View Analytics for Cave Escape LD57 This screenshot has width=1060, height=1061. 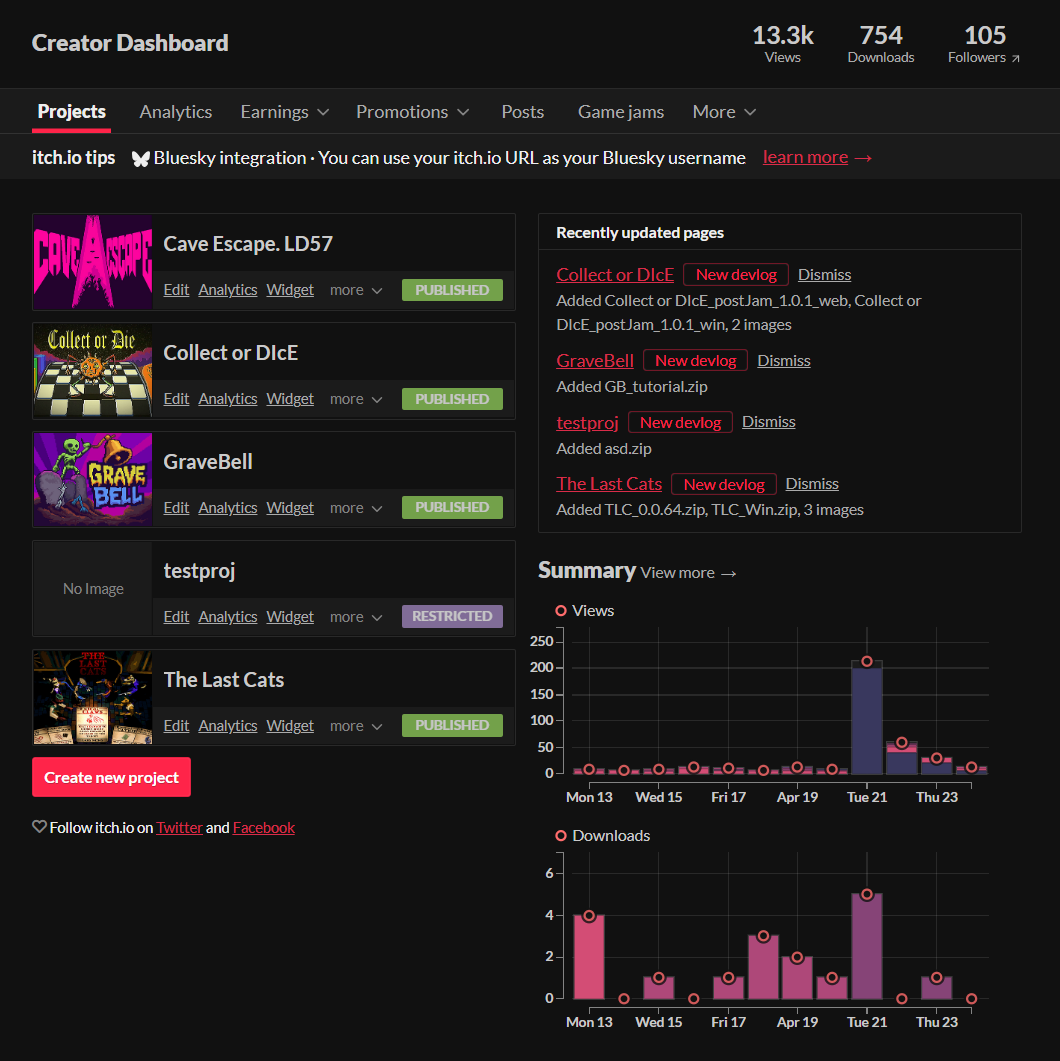coord(228,290)
